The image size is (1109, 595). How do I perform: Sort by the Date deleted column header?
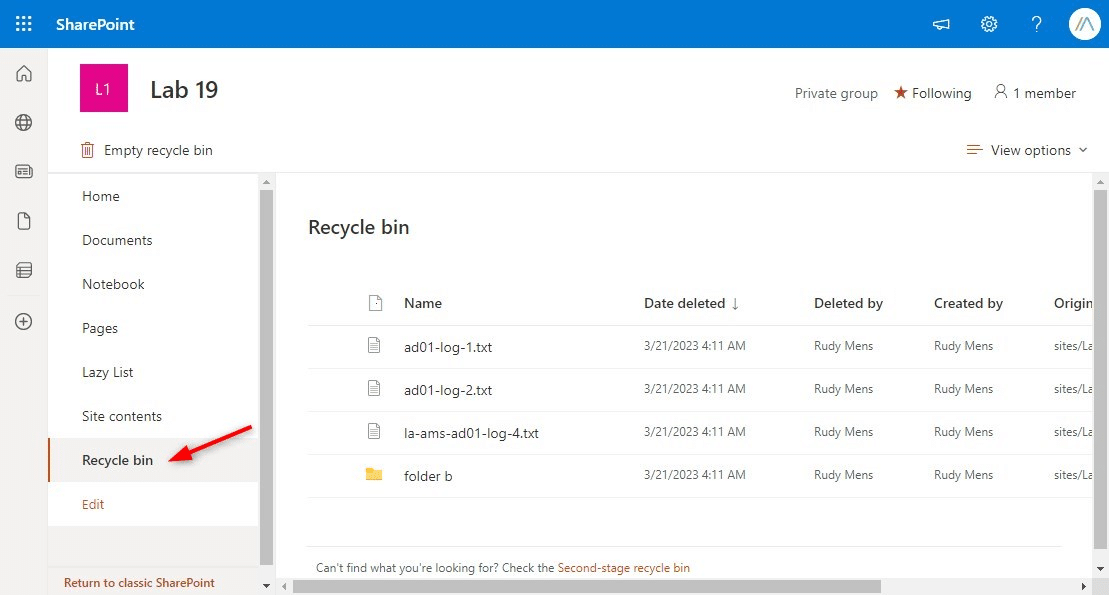[x=684, y=303]
